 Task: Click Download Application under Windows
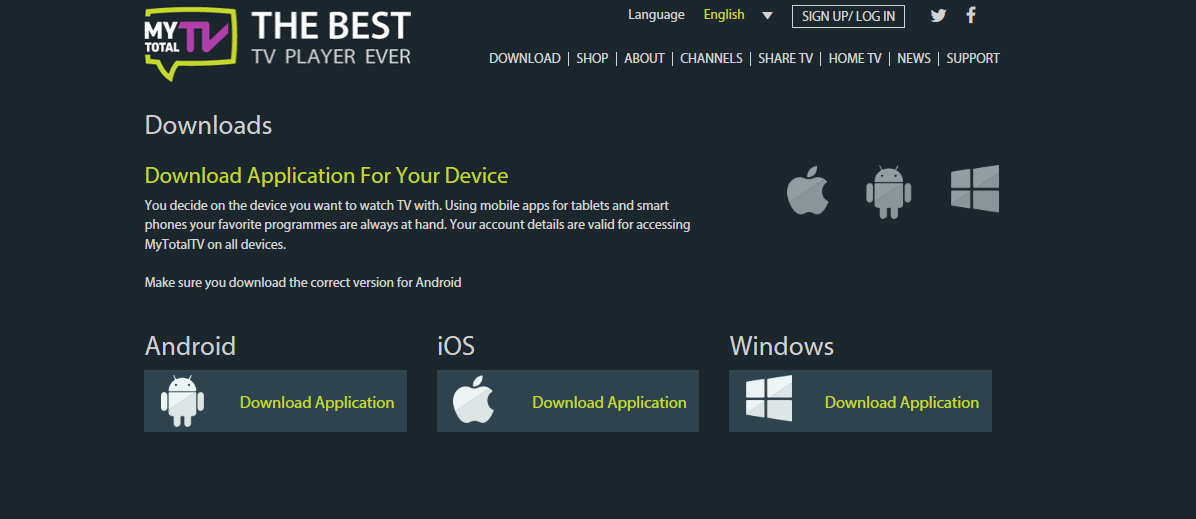point(902,402)
